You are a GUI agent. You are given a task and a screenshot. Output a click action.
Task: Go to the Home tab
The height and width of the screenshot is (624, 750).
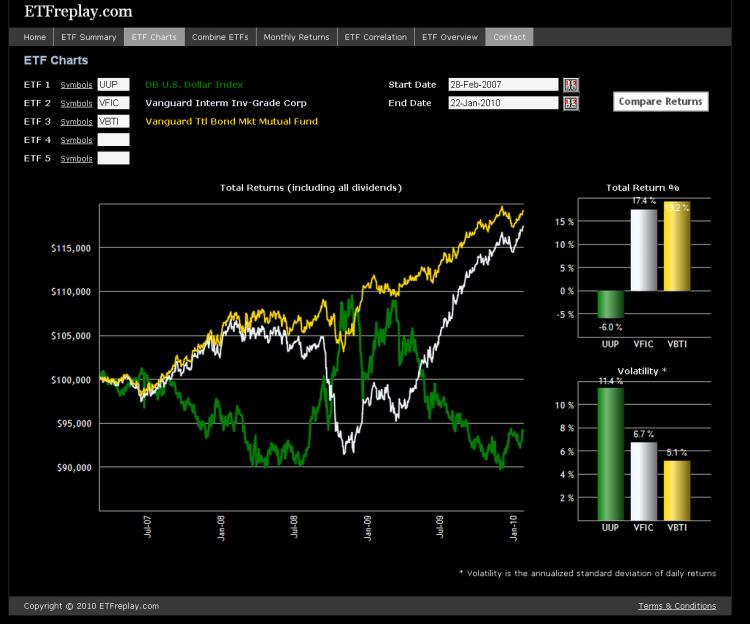34,37
